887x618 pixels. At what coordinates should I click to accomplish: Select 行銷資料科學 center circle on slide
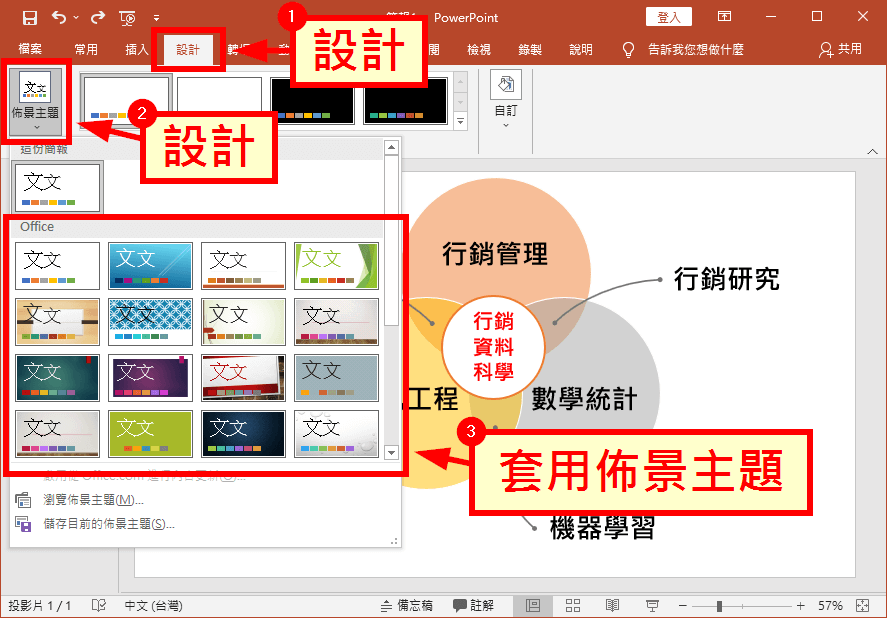(x=493, y=346)
